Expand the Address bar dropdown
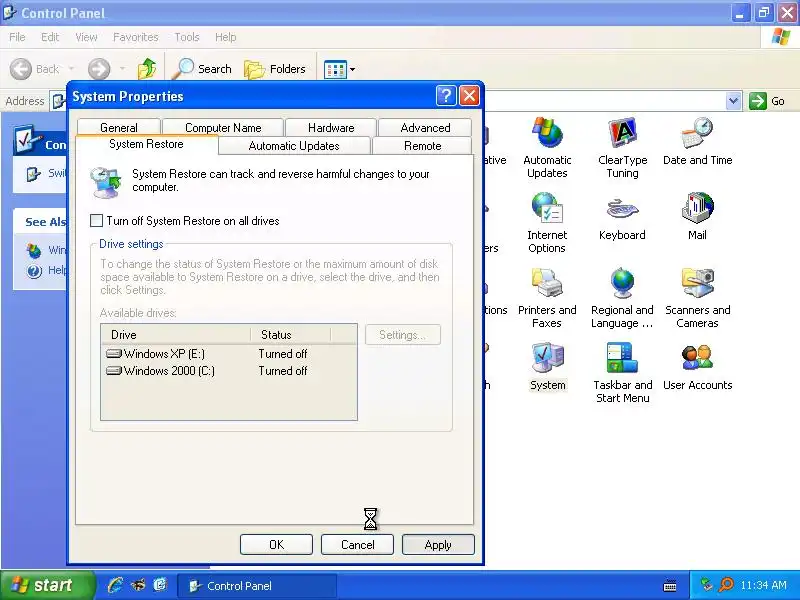Screen dimensions: 800x600 733,101
